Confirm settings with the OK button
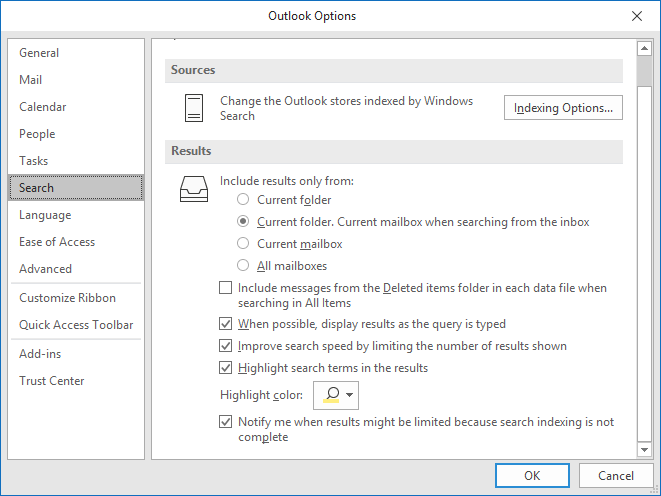This screenshot has width=661, height=496. coord(532,475)
